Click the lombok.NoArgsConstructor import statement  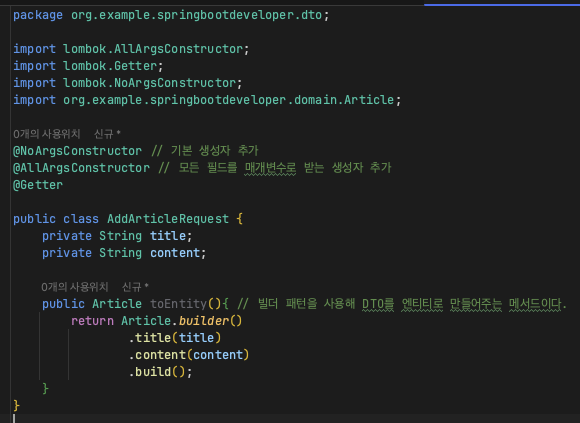[128, 83]
